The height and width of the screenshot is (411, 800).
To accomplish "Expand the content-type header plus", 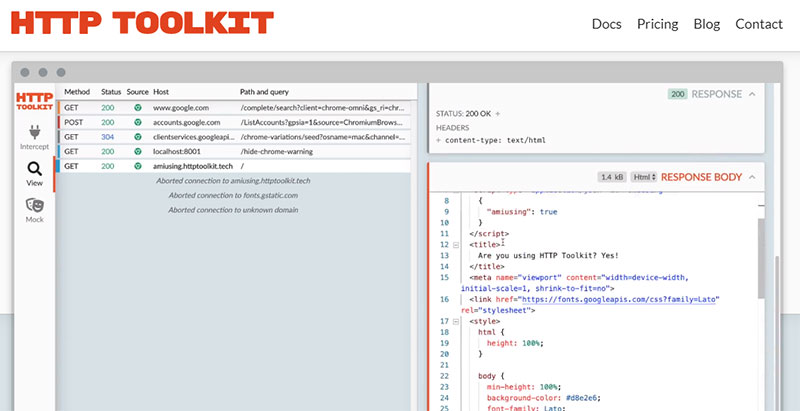I will 438,140.
